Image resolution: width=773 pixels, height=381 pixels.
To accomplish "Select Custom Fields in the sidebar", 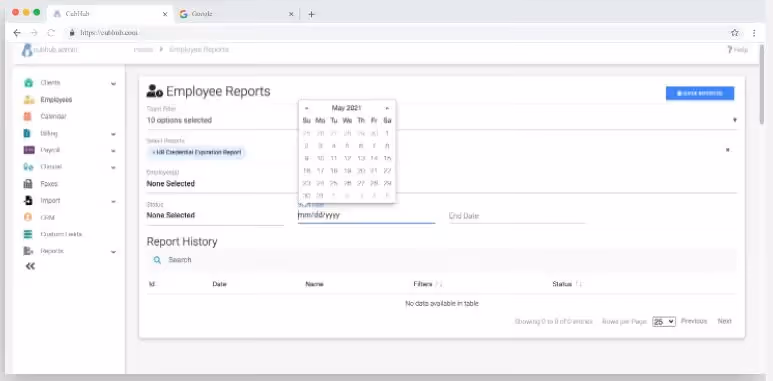I will click(61, 234).
